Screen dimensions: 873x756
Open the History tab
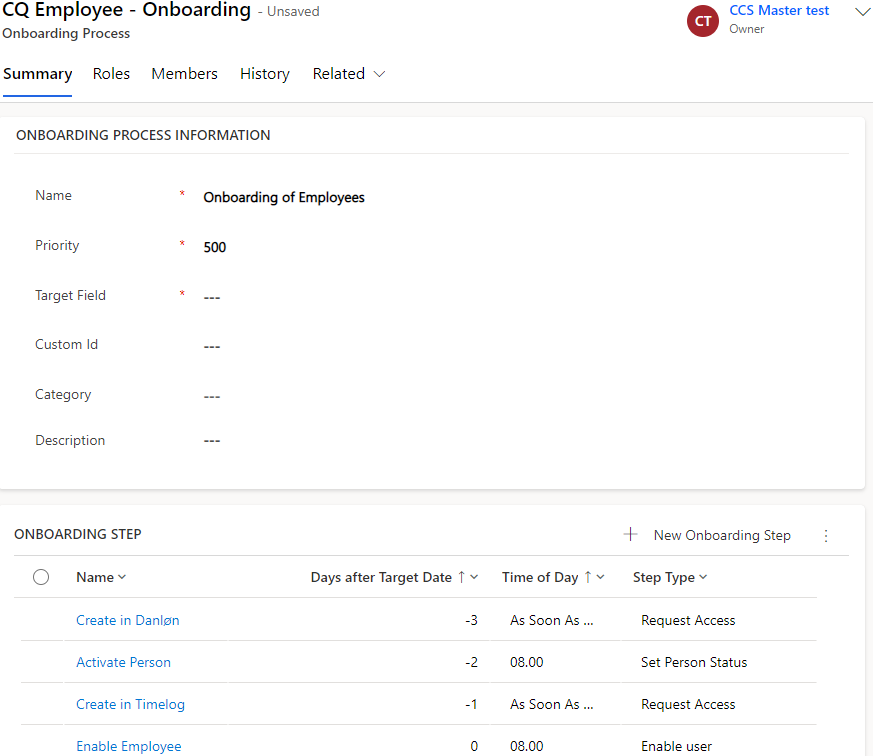(x=265, y=74)
